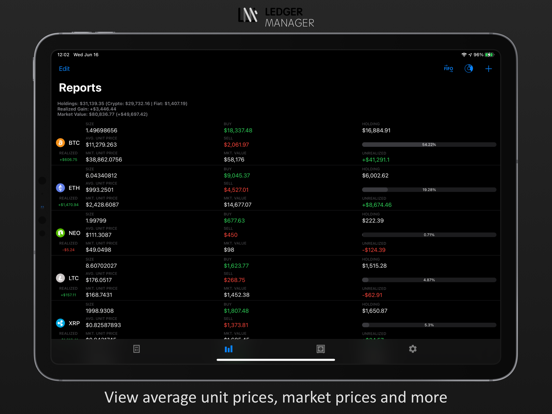Click NEO holding percentage bar 0.71%
Viewport: 552px width, 414px height.
pyautogui.click(x=429, y=235)
